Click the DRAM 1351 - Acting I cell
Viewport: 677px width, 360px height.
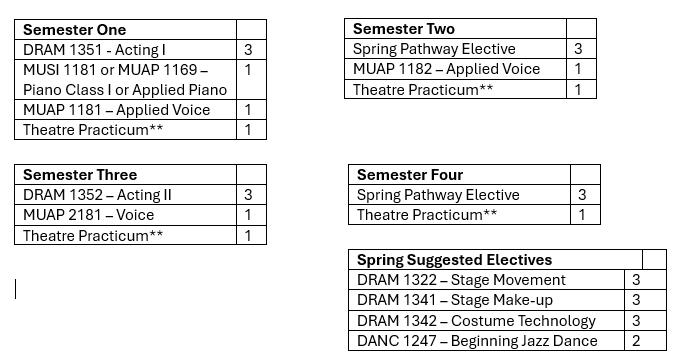126,50
